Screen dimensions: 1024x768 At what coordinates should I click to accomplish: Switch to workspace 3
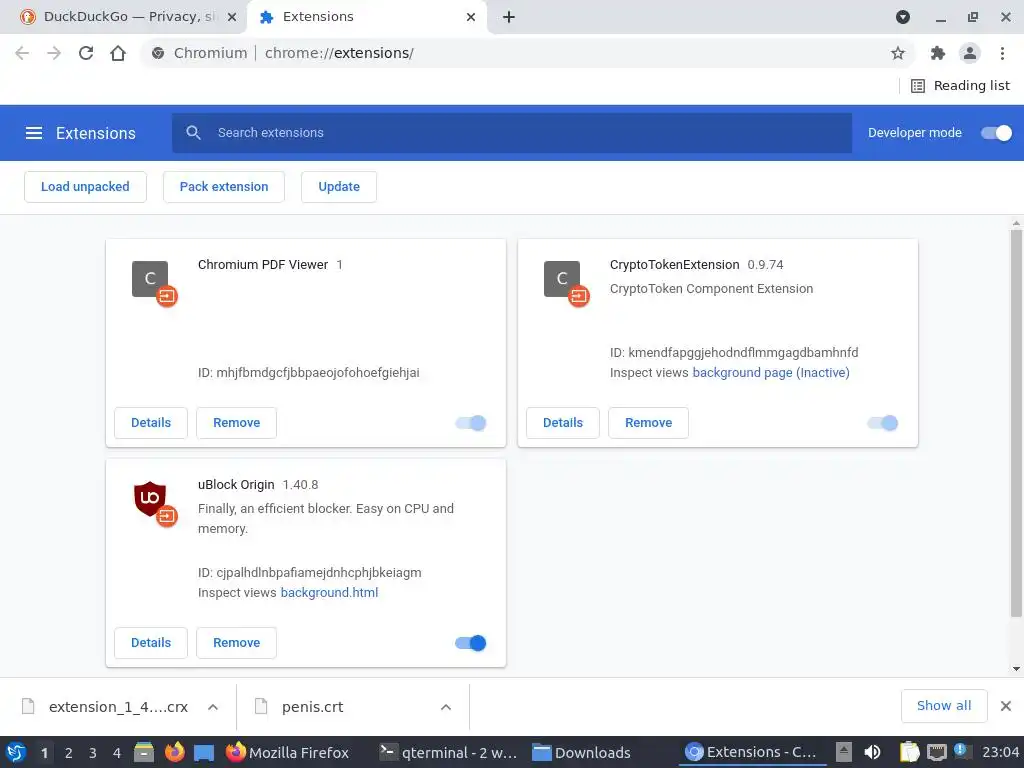[93, 753]
